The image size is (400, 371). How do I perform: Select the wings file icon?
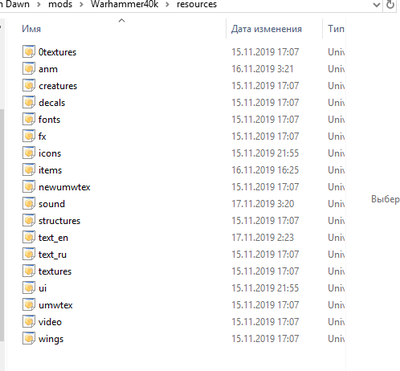(29, 339)
